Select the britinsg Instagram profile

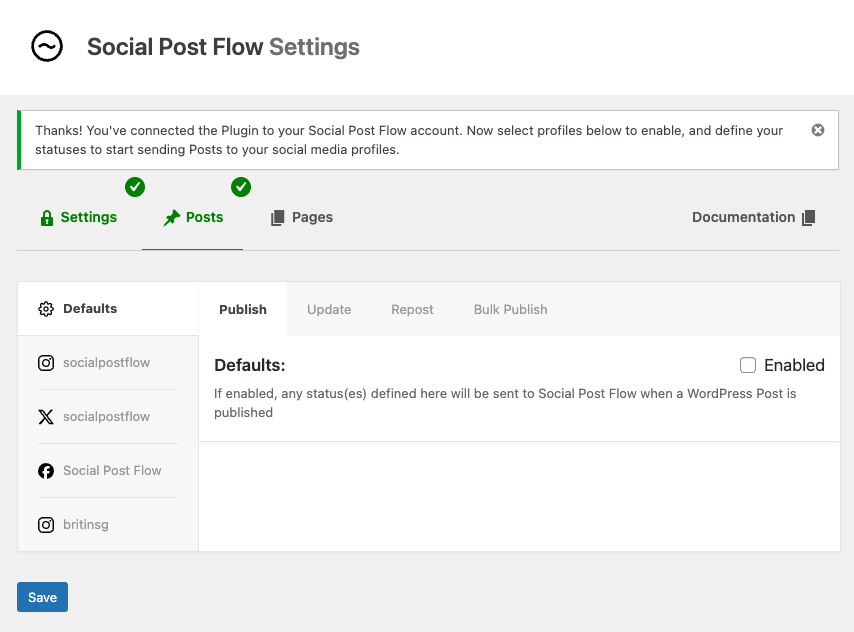pos(108,525)
